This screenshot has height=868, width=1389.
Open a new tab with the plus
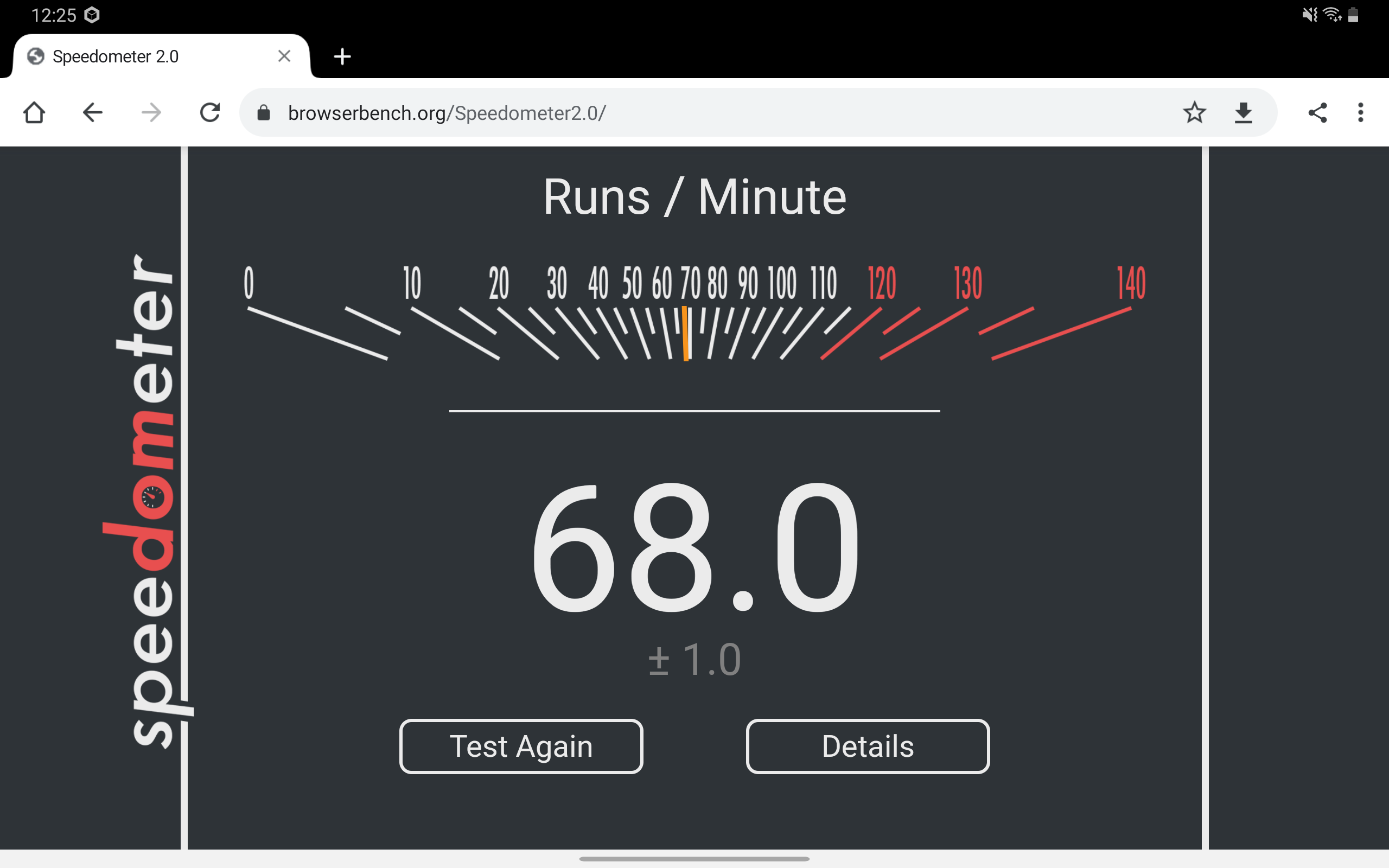coord(342,56)
